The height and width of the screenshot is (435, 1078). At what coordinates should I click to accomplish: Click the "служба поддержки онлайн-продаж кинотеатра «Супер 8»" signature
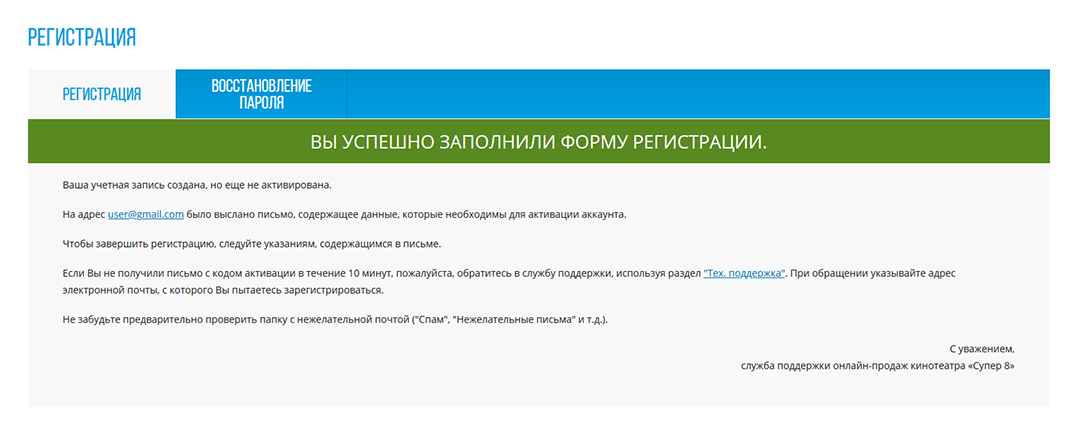tap(878, 366)
